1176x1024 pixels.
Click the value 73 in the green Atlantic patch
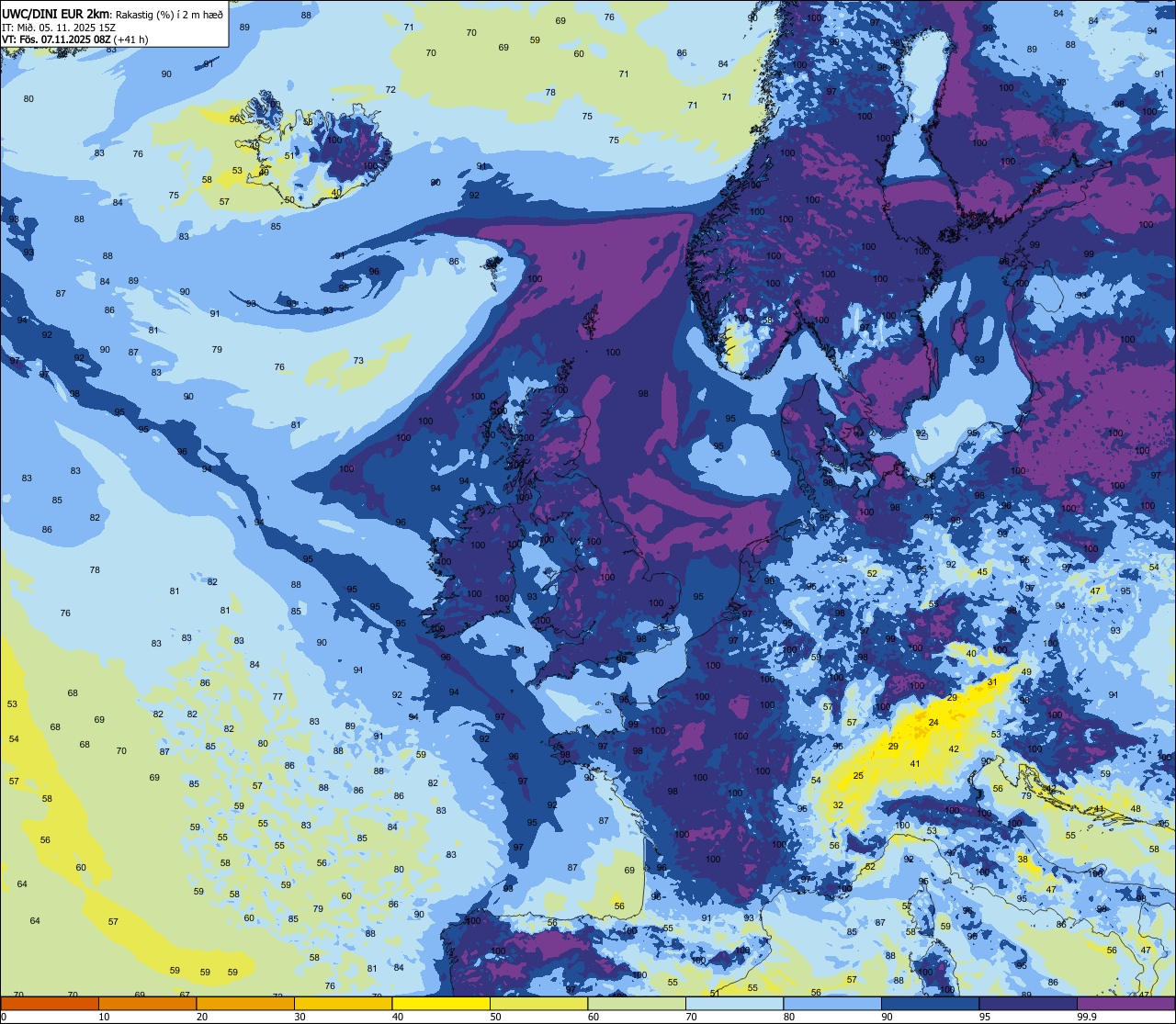tap(358, 361)
